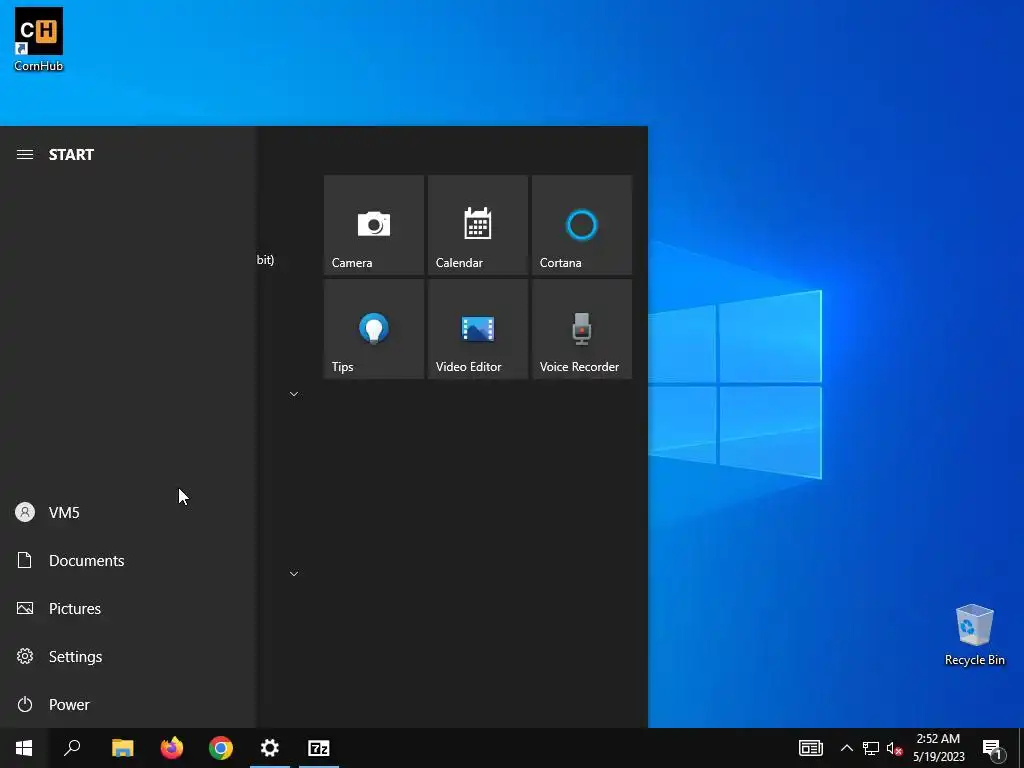Open the Power options menu
1024x768 pixels.
[x=127, y=705]
